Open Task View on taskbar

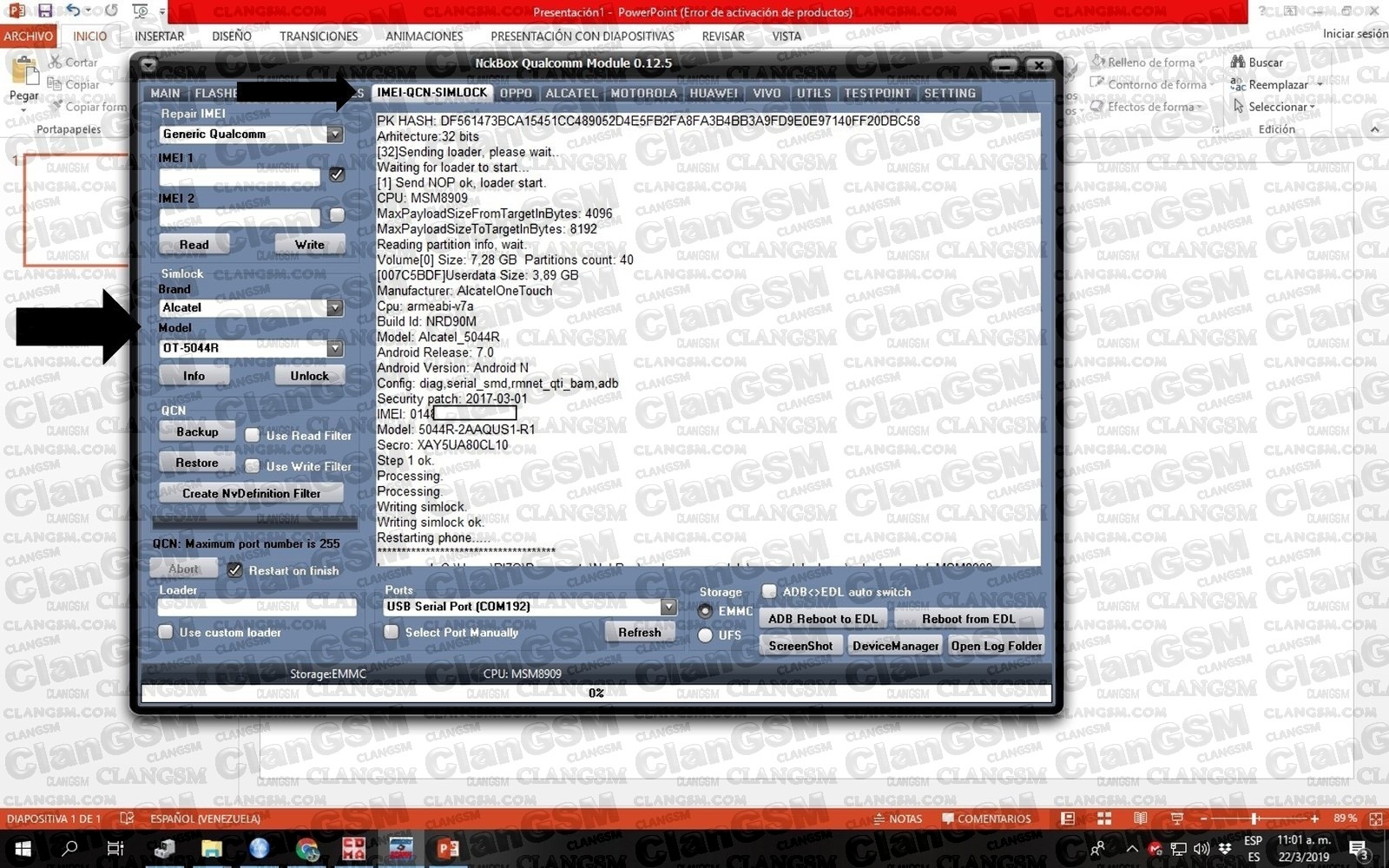coord(115,848)
